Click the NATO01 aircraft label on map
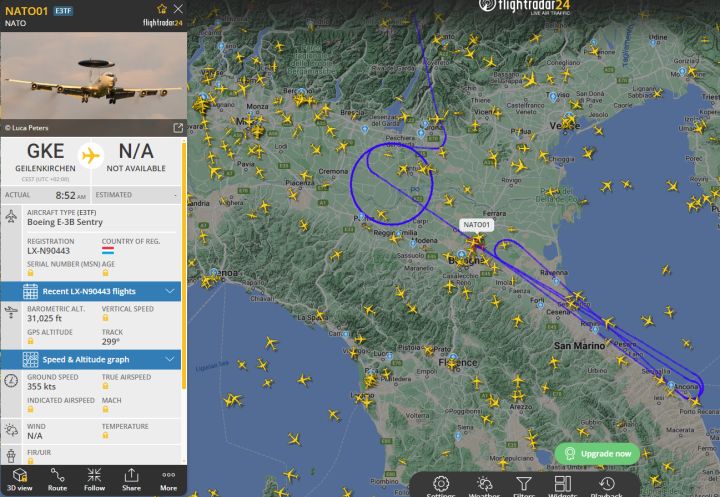This screenshot has height=497, width=720. [476, 225]
